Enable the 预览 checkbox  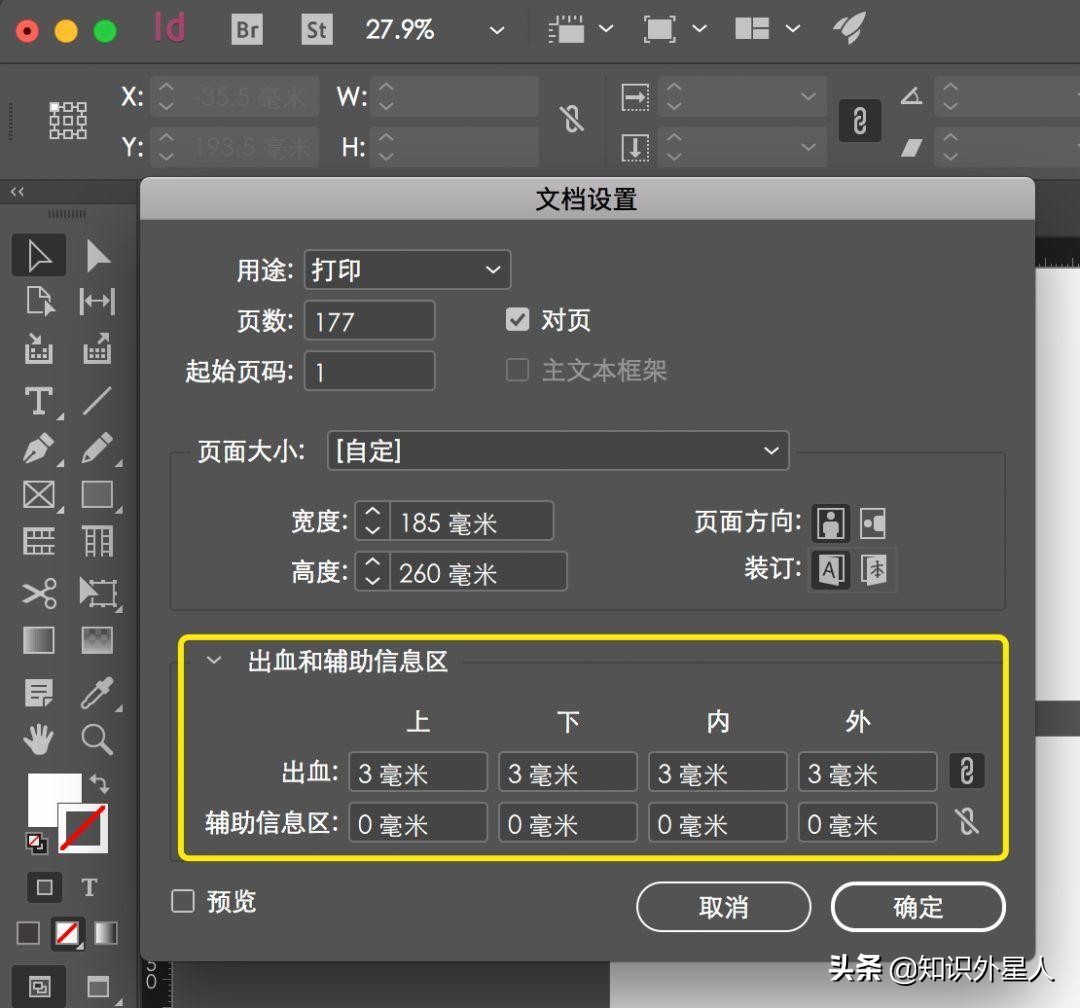pyautogui.click(x=183, y=901)
